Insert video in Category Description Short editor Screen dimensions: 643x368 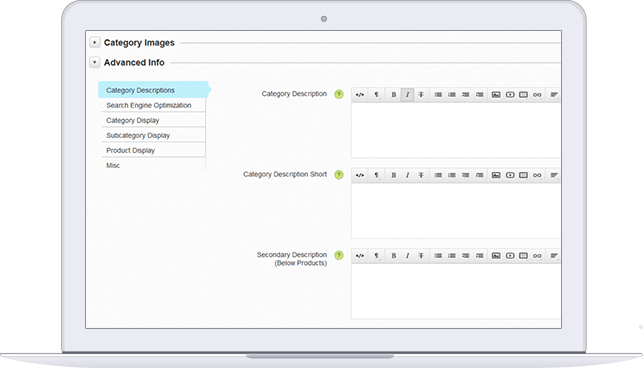[x=510, y=175]
